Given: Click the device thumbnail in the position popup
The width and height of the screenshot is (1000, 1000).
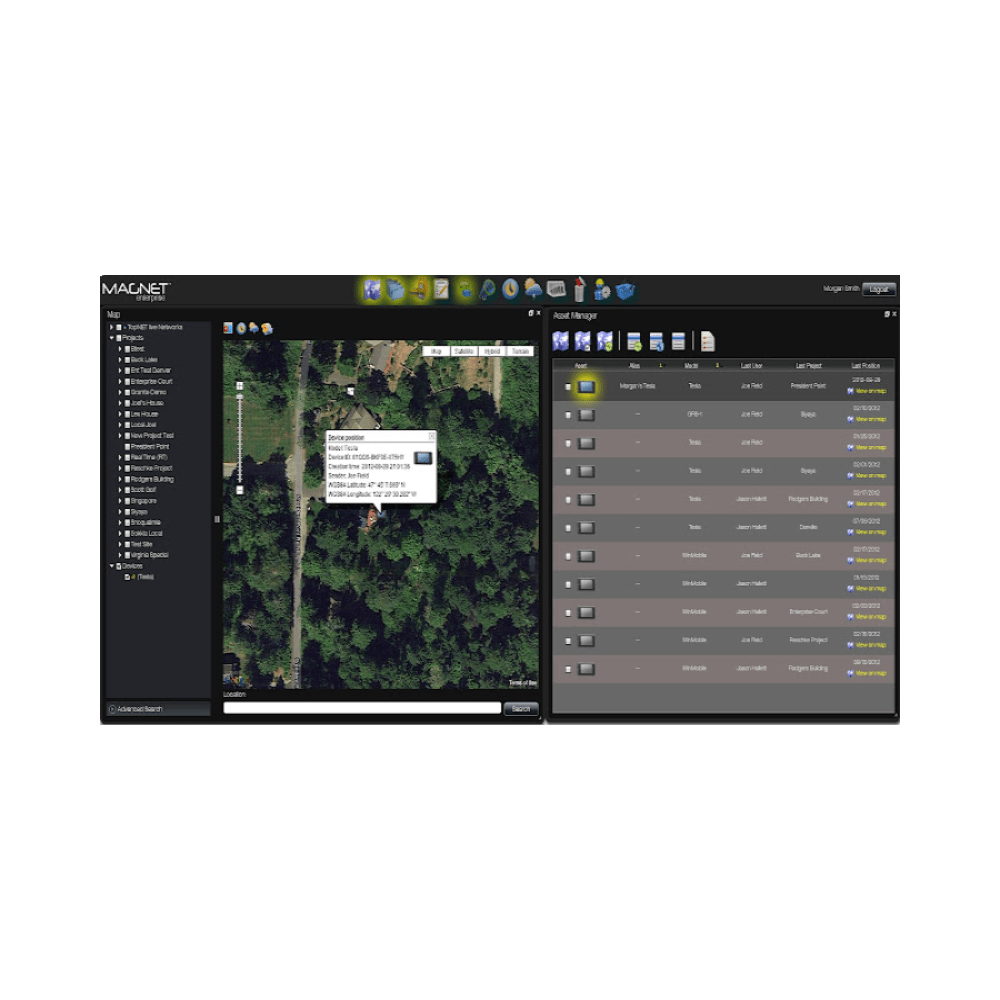Looking at the screenshot, I should 422,458.
